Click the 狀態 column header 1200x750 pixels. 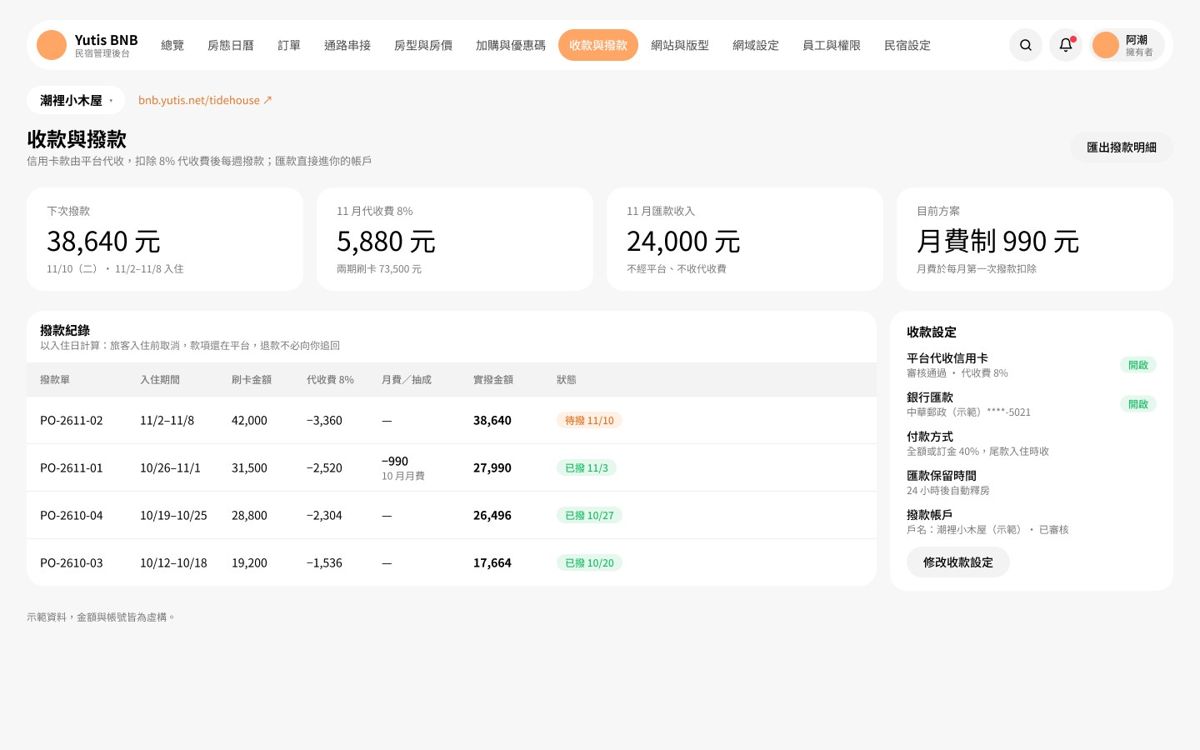(567, 380)
